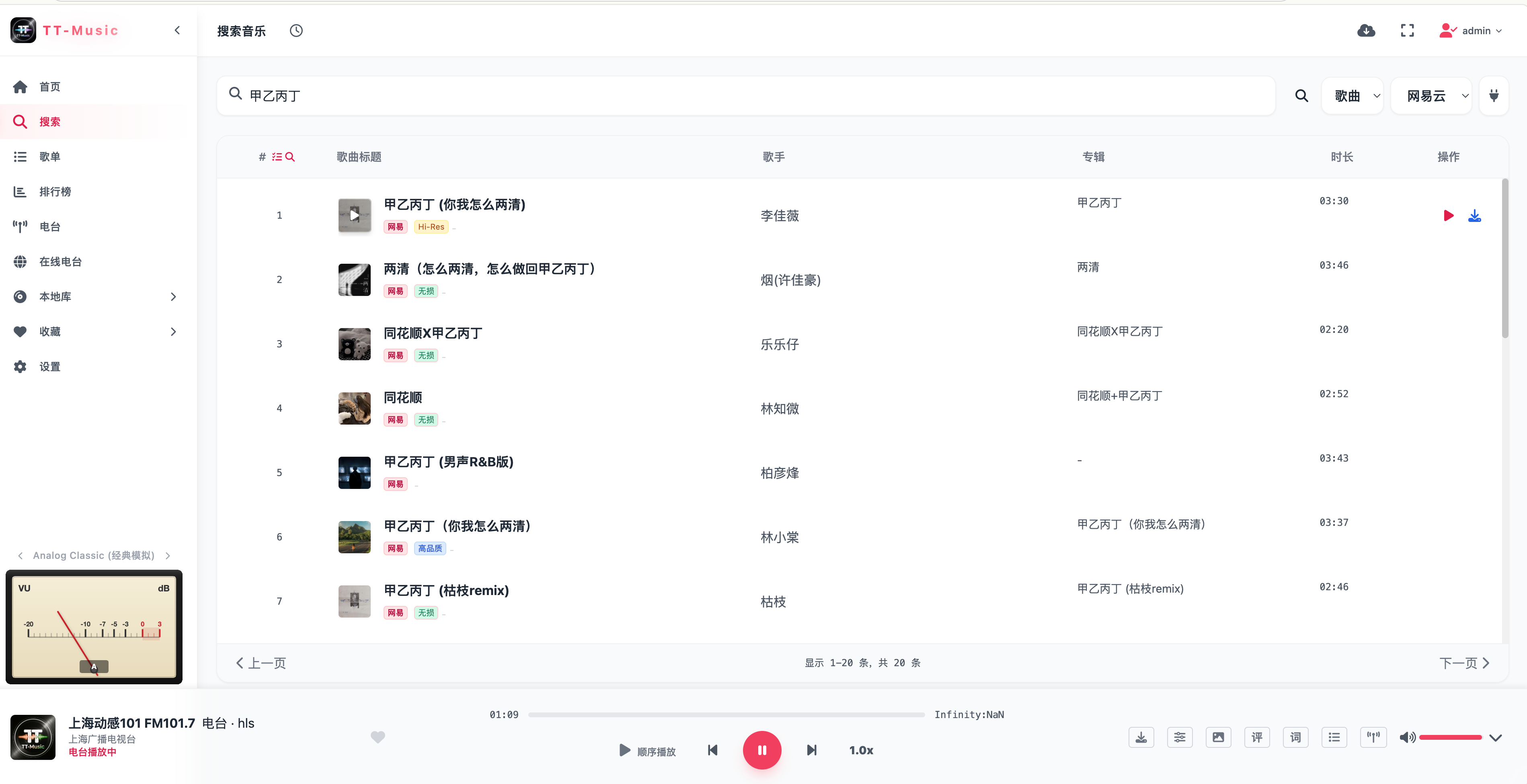Mute audio with the speaker icon
Viewport: 1527px width, 784px height.
point(1407,737)
